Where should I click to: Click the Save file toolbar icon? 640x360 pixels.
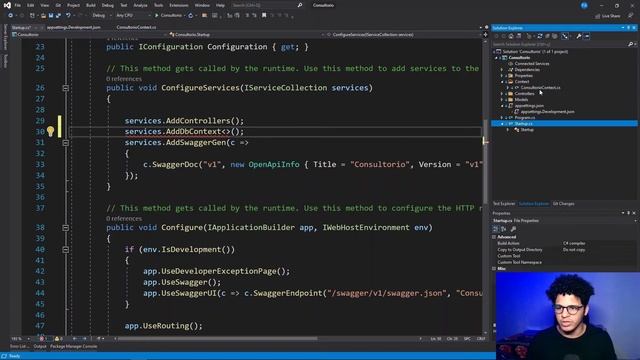point(51,16)
